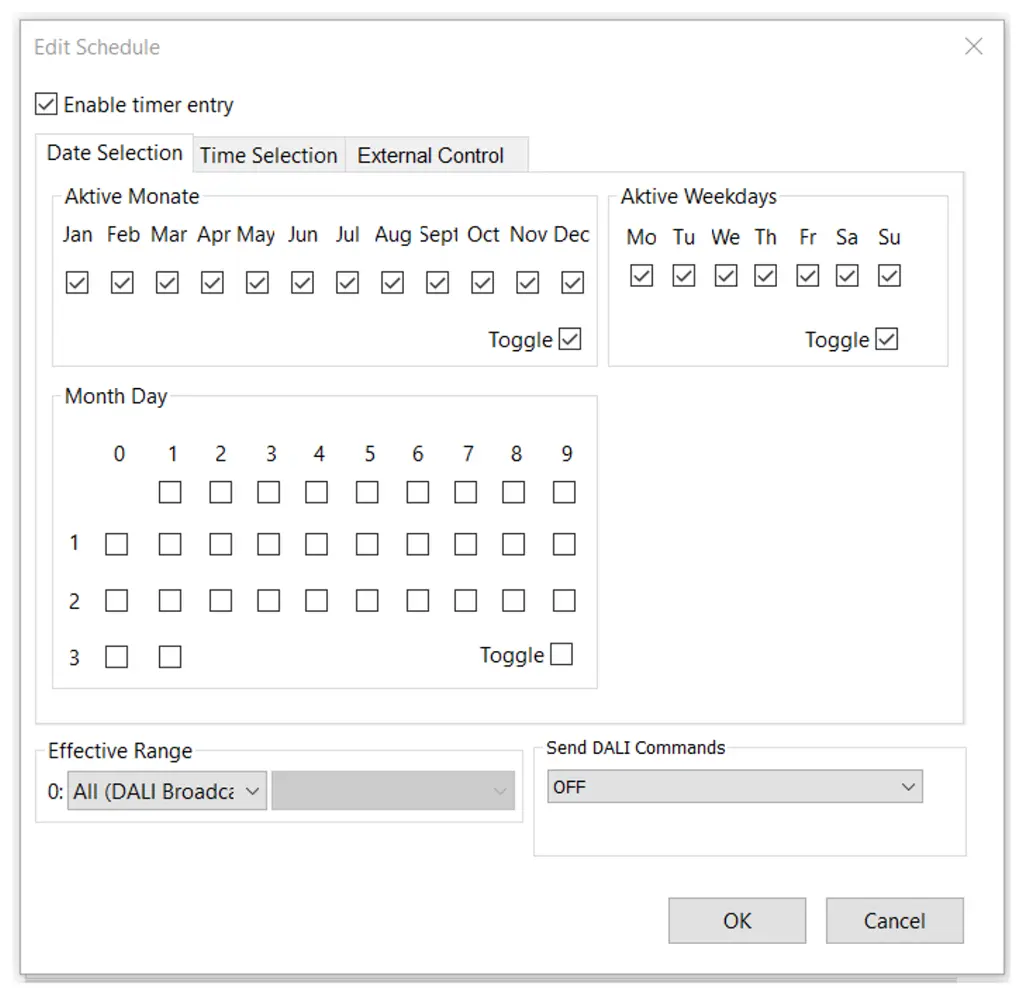Uncheck the Su weekday checkbox
Viewport: 1024px width, 998px height.
click(x=889, y=275)
